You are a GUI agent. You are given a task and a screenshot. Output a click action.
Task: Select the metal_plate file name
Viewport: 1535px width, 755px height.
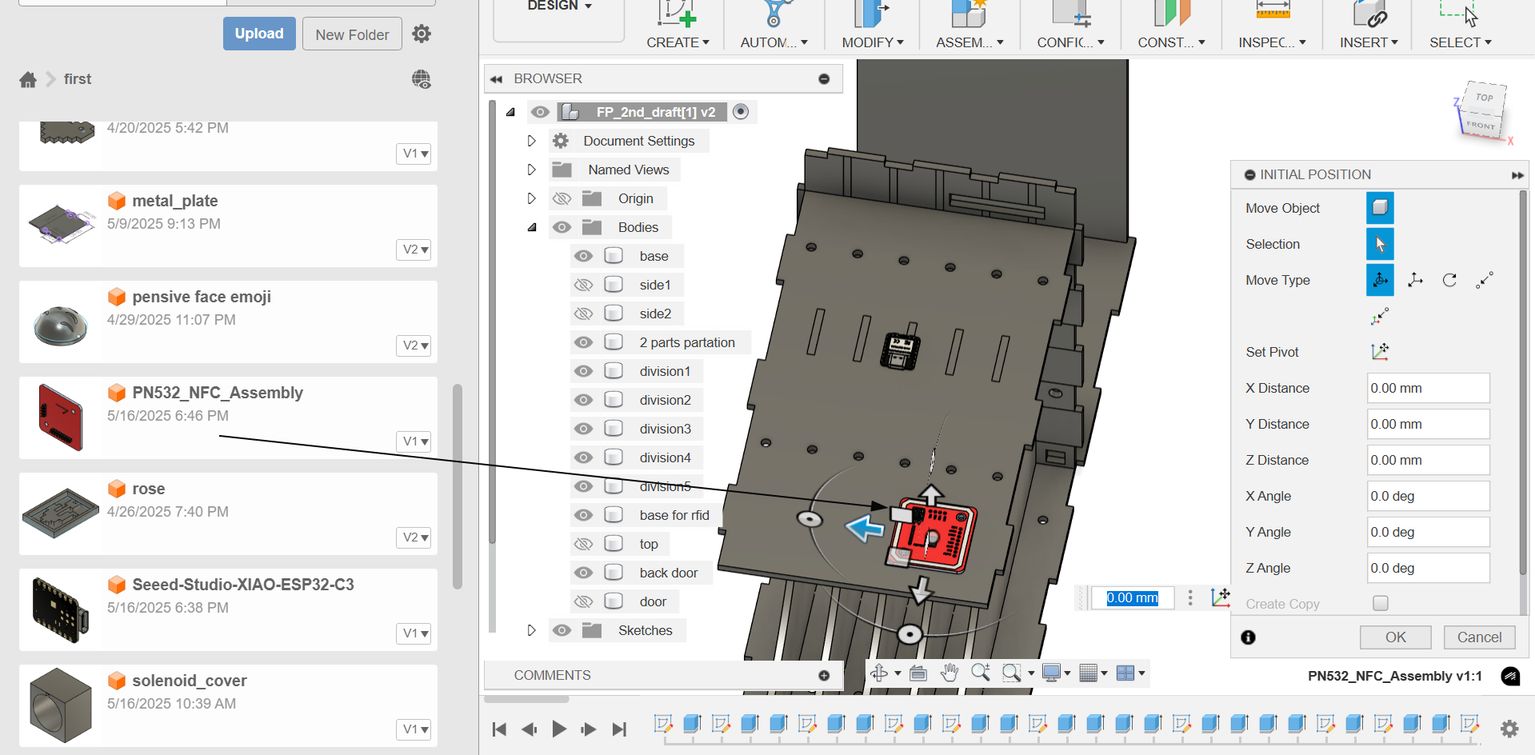[x=175, y=201]
